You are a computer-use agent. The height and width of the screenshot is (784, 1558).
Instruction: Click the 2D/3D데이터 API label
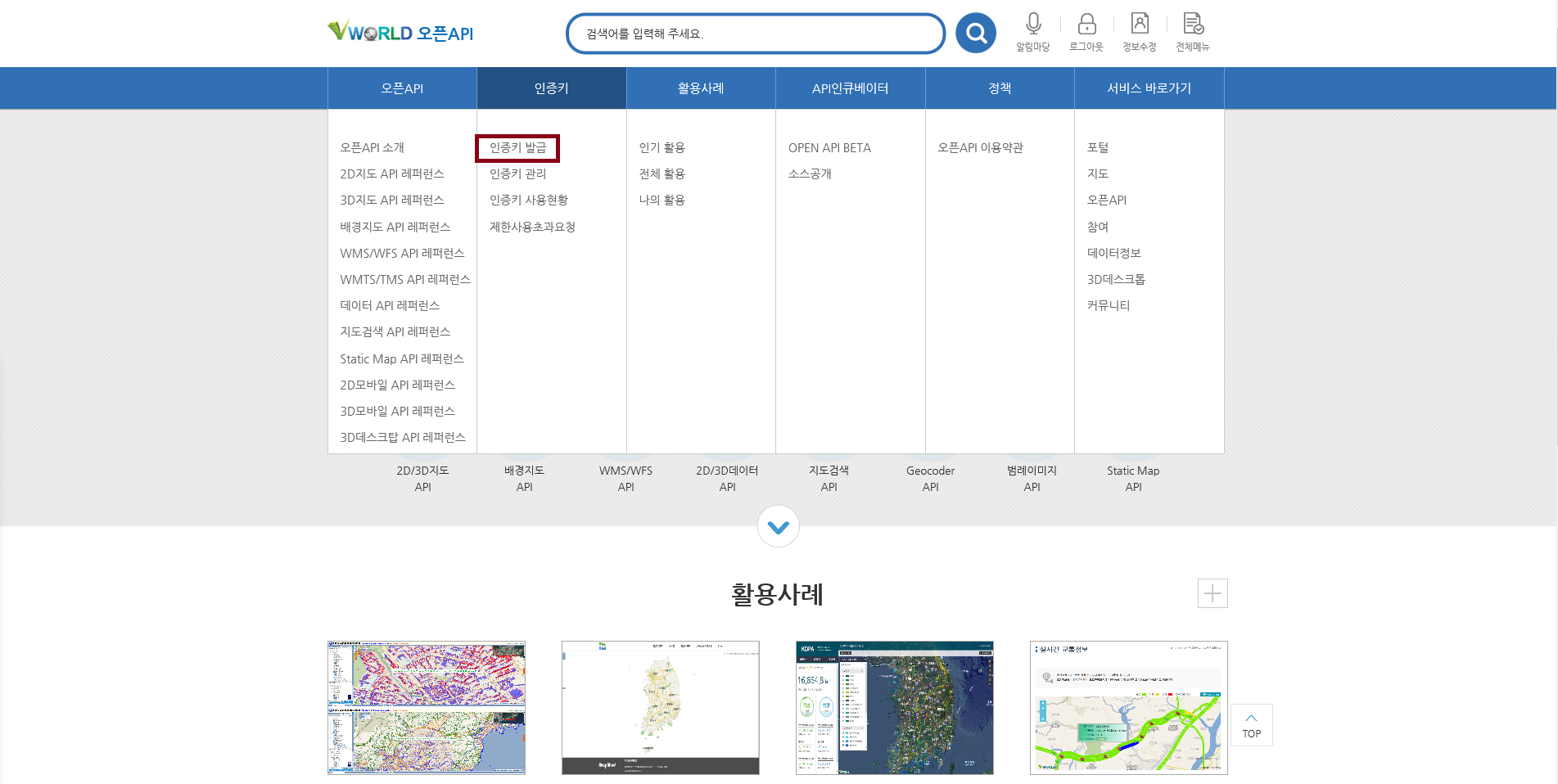(x=727, y=479)
